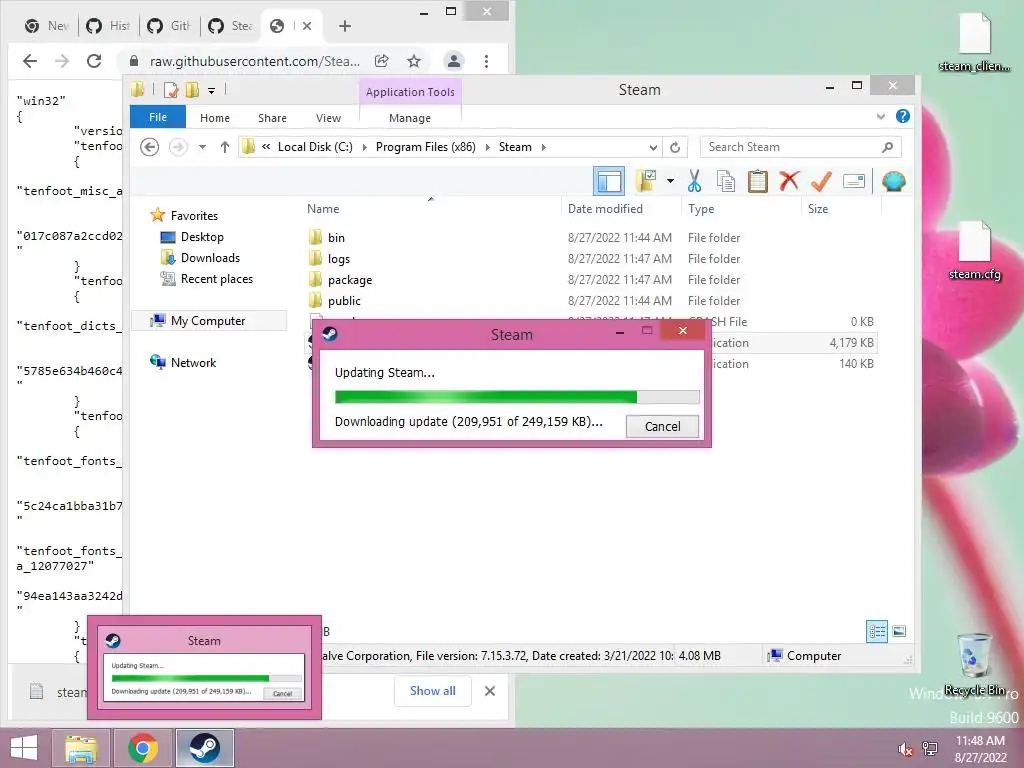Select the public folder

click(x=344, y=300)
